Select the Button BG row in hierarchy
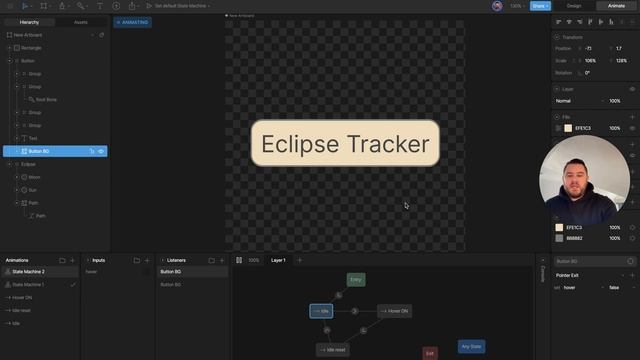The image size is (640, 360). pos(55,151)
